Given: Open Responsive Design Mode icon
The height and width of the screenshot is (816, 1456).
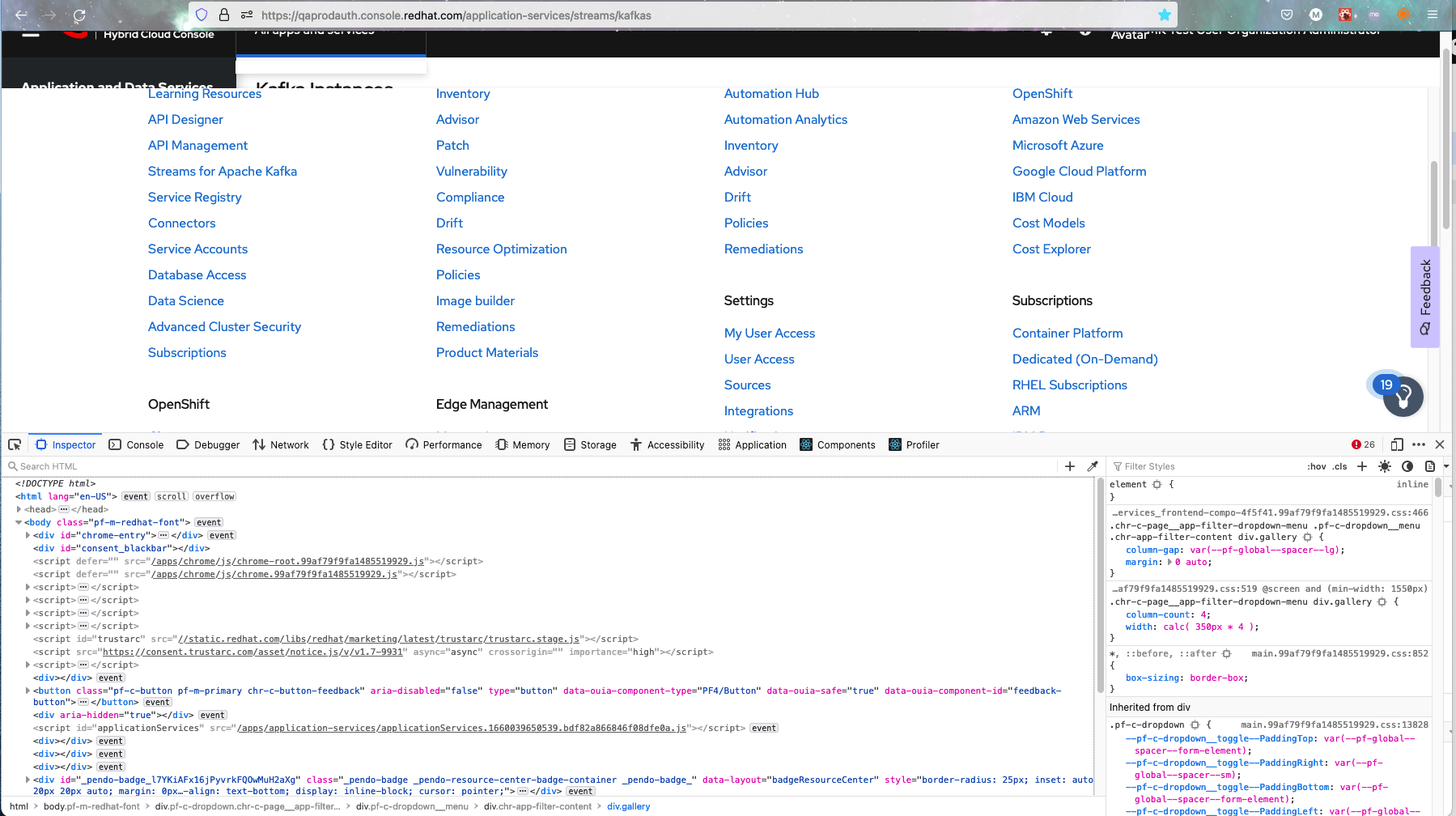Looking at the screenshot, I should click(x=1397, y=444).
